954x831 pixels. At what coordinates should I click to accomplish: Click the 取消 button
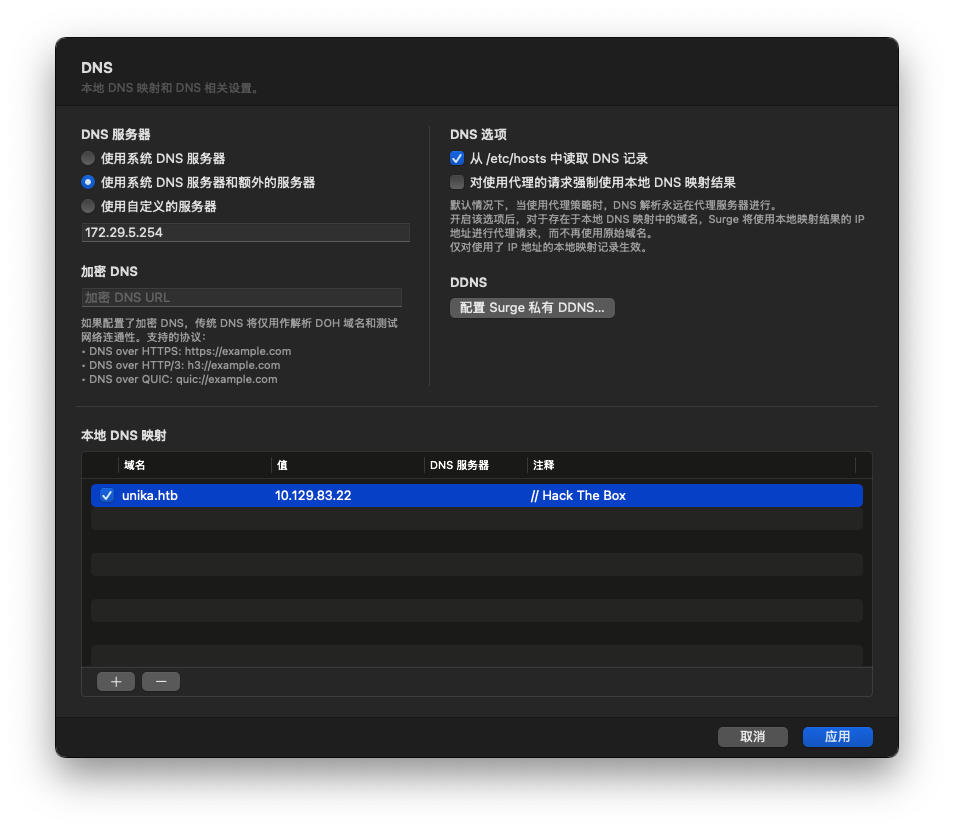click(x=753, y=737)
